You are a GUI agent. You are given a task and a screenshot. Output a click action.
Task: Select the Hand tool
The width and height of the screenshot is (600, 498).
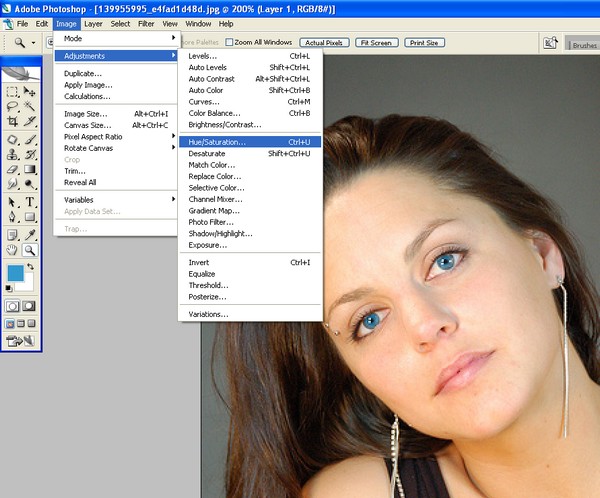12,250
